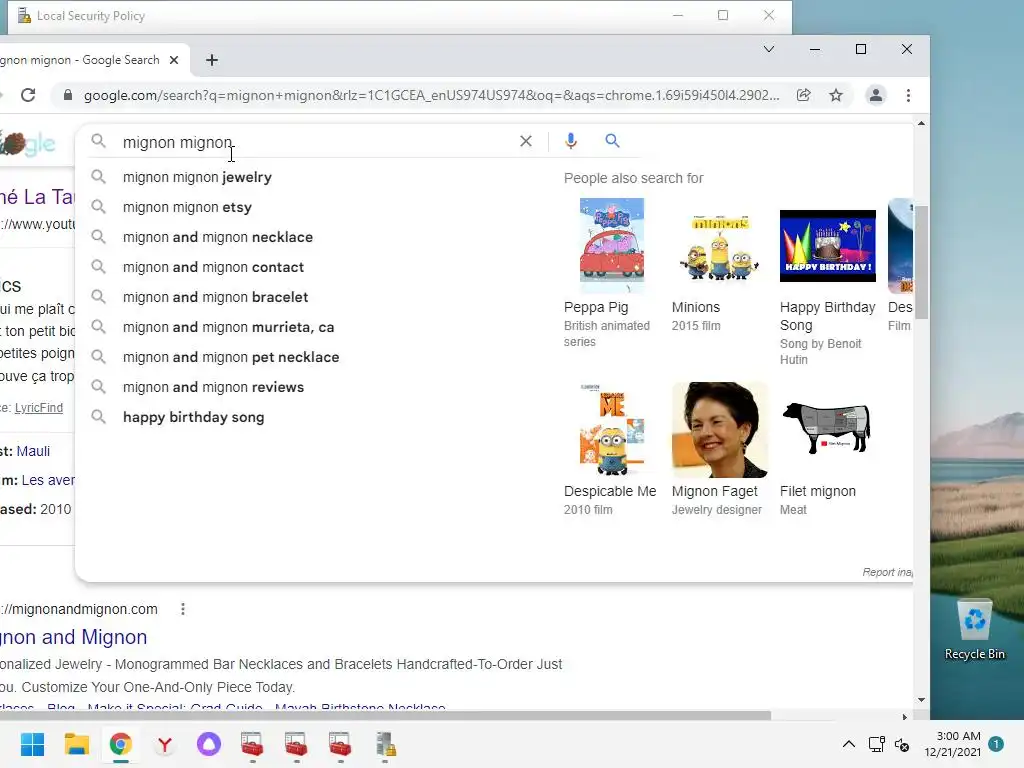Open second red toolbox taskbar icon
Image resolution: width=1024 pixels, height=768 pixels.
296,744
